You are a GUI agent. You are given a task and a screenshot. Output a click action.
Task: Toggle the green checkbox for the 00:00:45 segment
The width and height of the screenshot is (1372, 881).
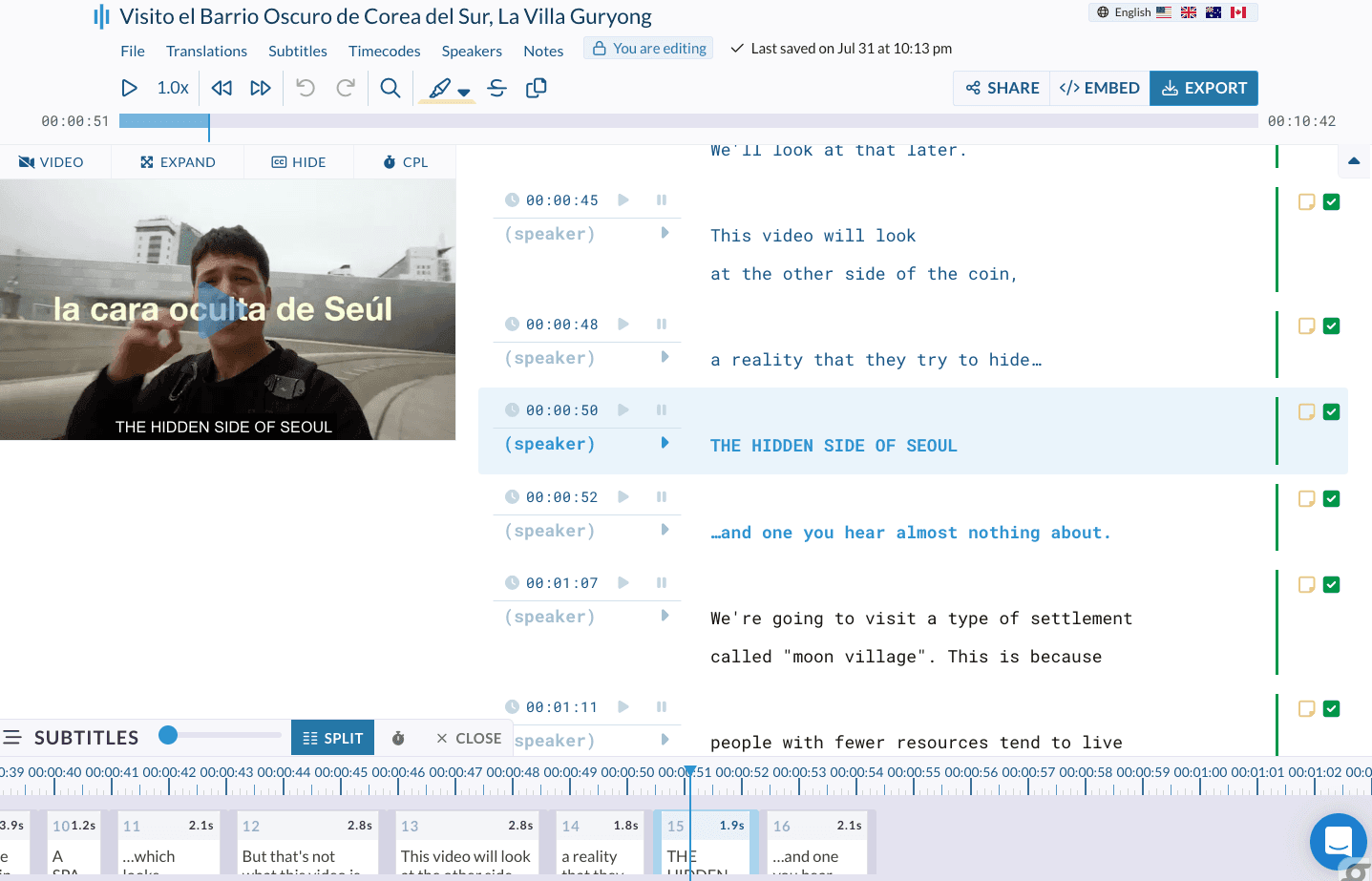[x=1331, y=201]
